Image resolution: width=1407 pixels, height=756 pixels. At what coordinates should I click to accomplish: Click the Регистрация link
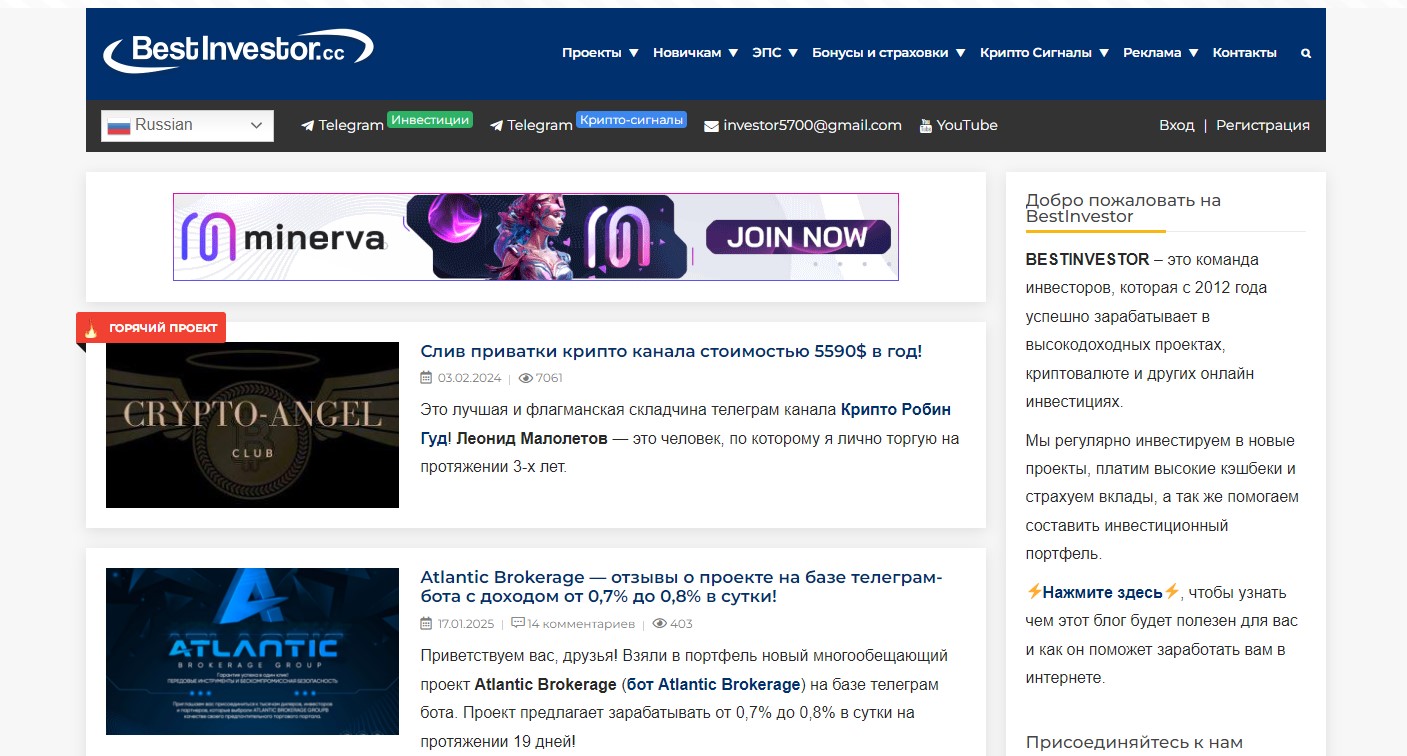coord(1263,126)
